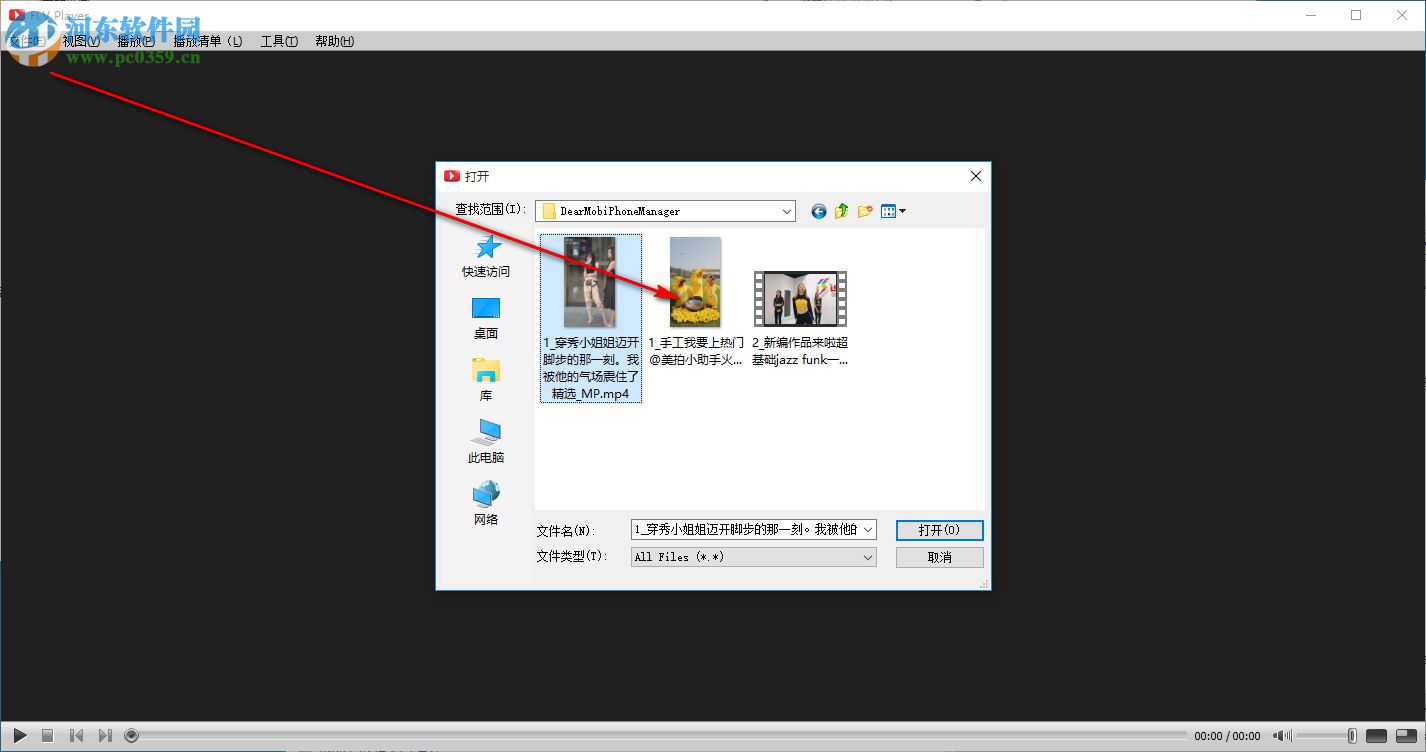Click the 取消 cancel button
Viewport: 1426px width, 752px height.
tap(939, 557)
